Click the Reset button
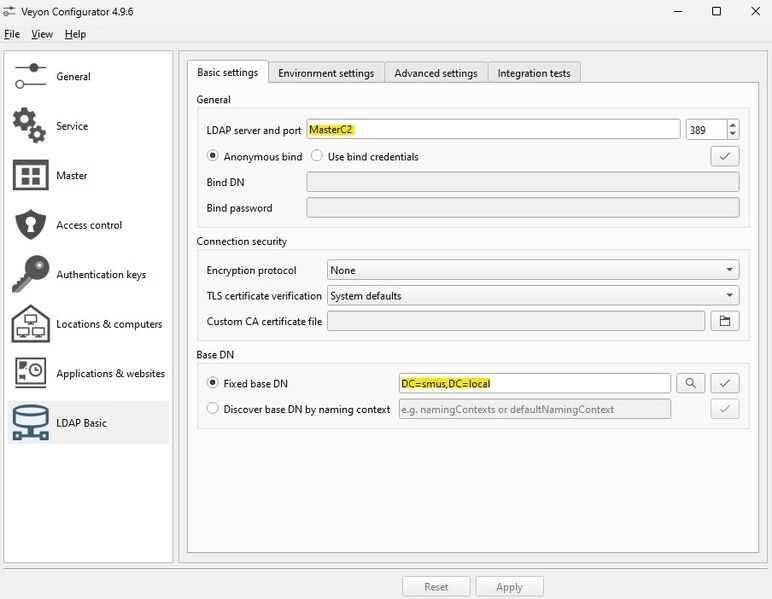Image resolution: width=772 pixels, height=599 pixels. [436, 587]
